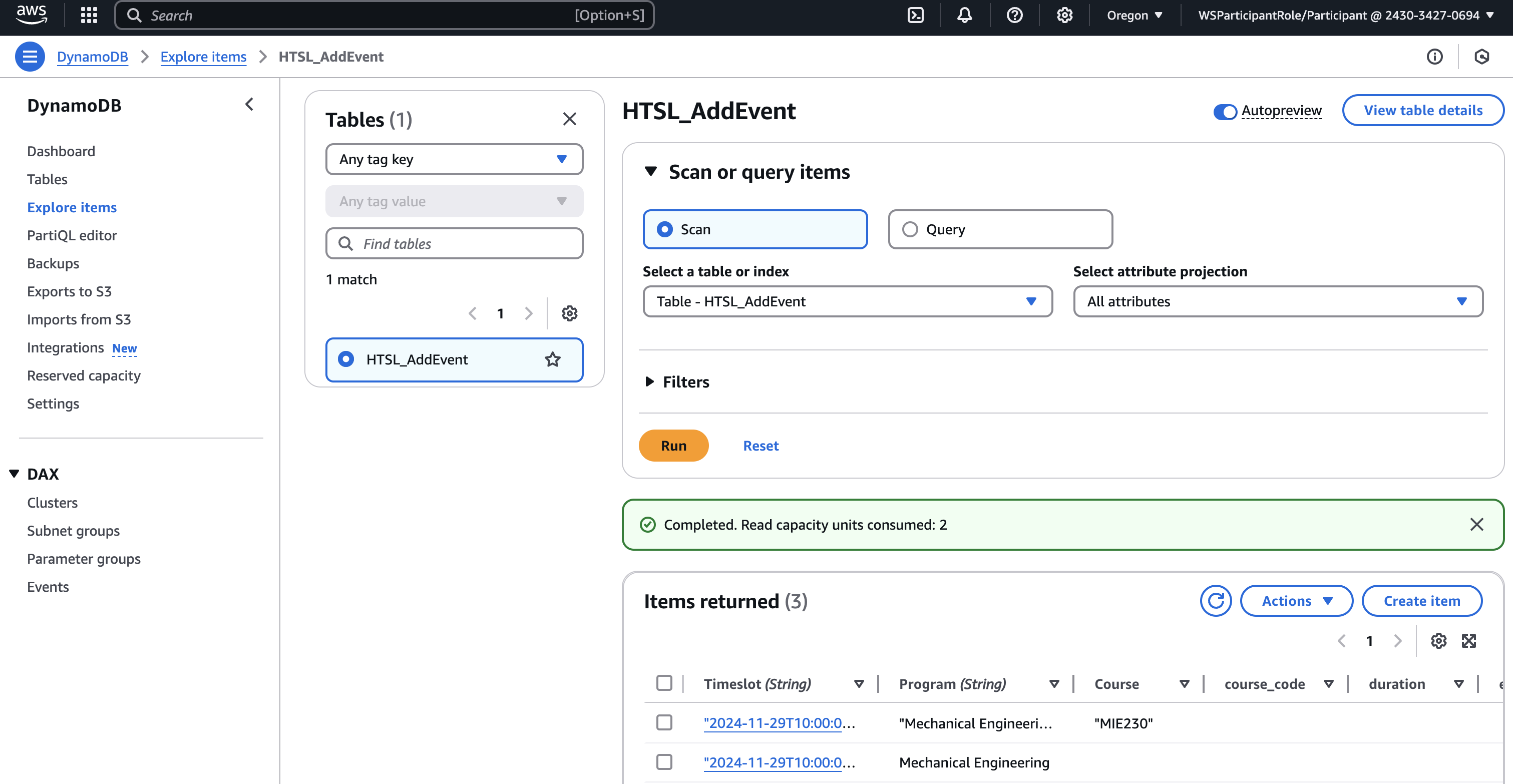
Task: Go to PartiQL editor in sidebar
Action: [72, 235]
